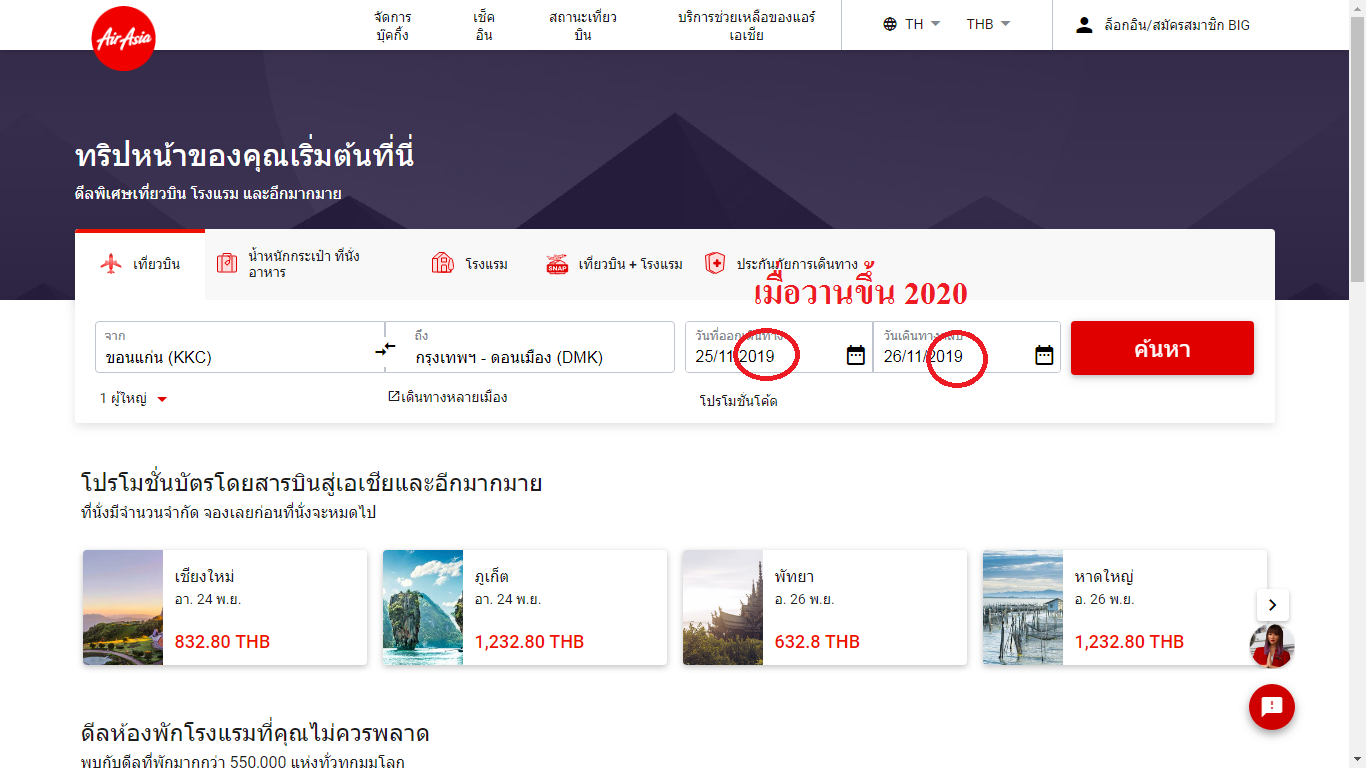
Task: Open the red chat message button
Action: point(1272,707)
